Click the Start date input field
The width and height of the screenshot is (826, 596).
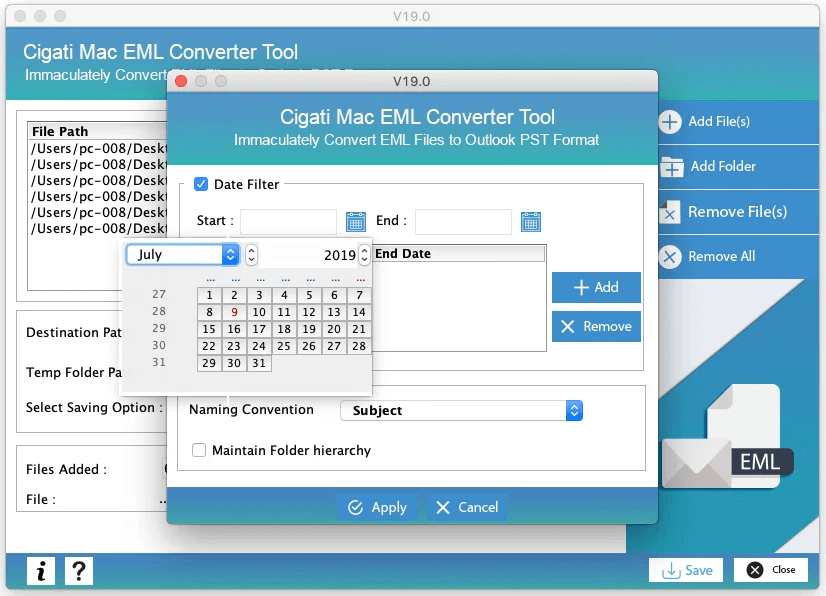[x=288, y=221]
